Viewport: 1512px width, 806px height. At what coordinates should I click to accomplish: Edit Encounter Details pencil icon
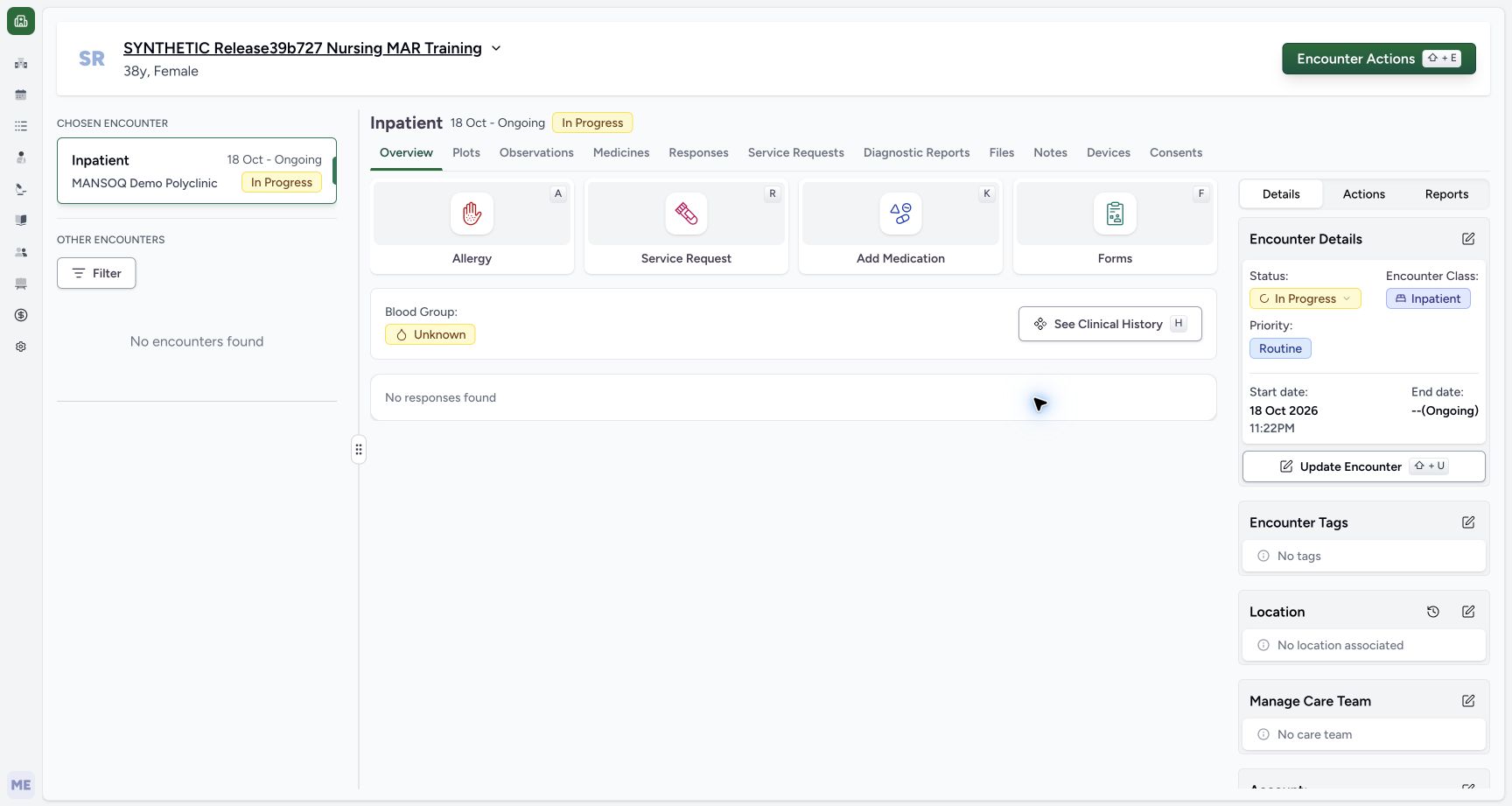[x=1468, y=239]
